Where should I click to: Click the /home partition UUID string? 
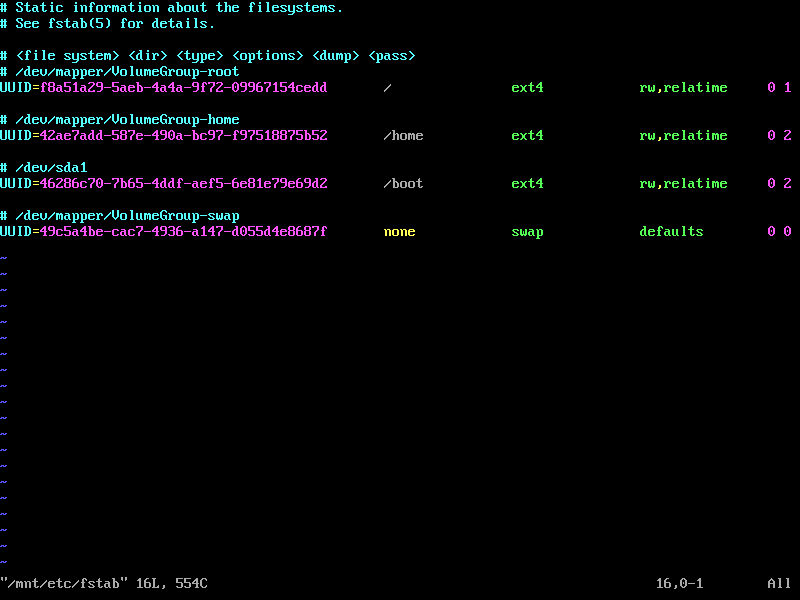point(183,135)
